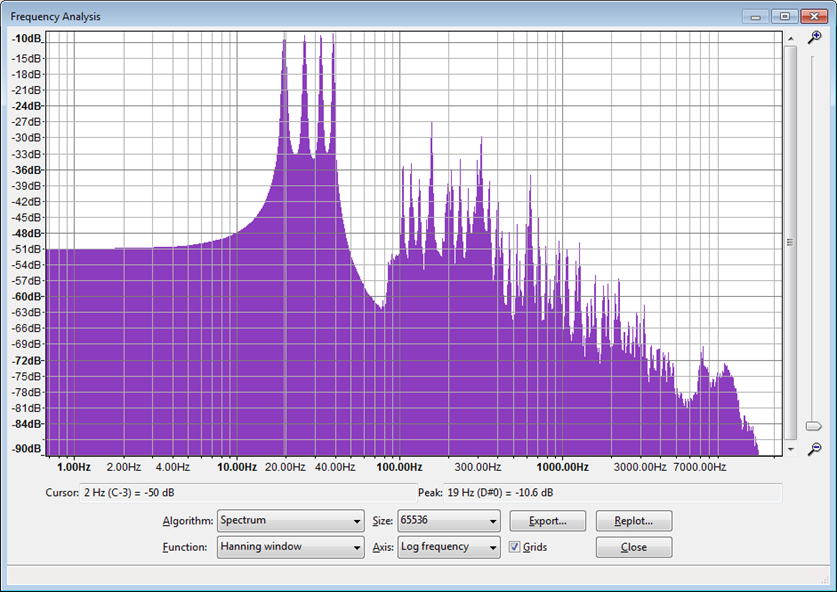The width and height of the screenshot is (837, 592).
Task: Click the vertical zoom slider thumb
Action: (814, 426)
